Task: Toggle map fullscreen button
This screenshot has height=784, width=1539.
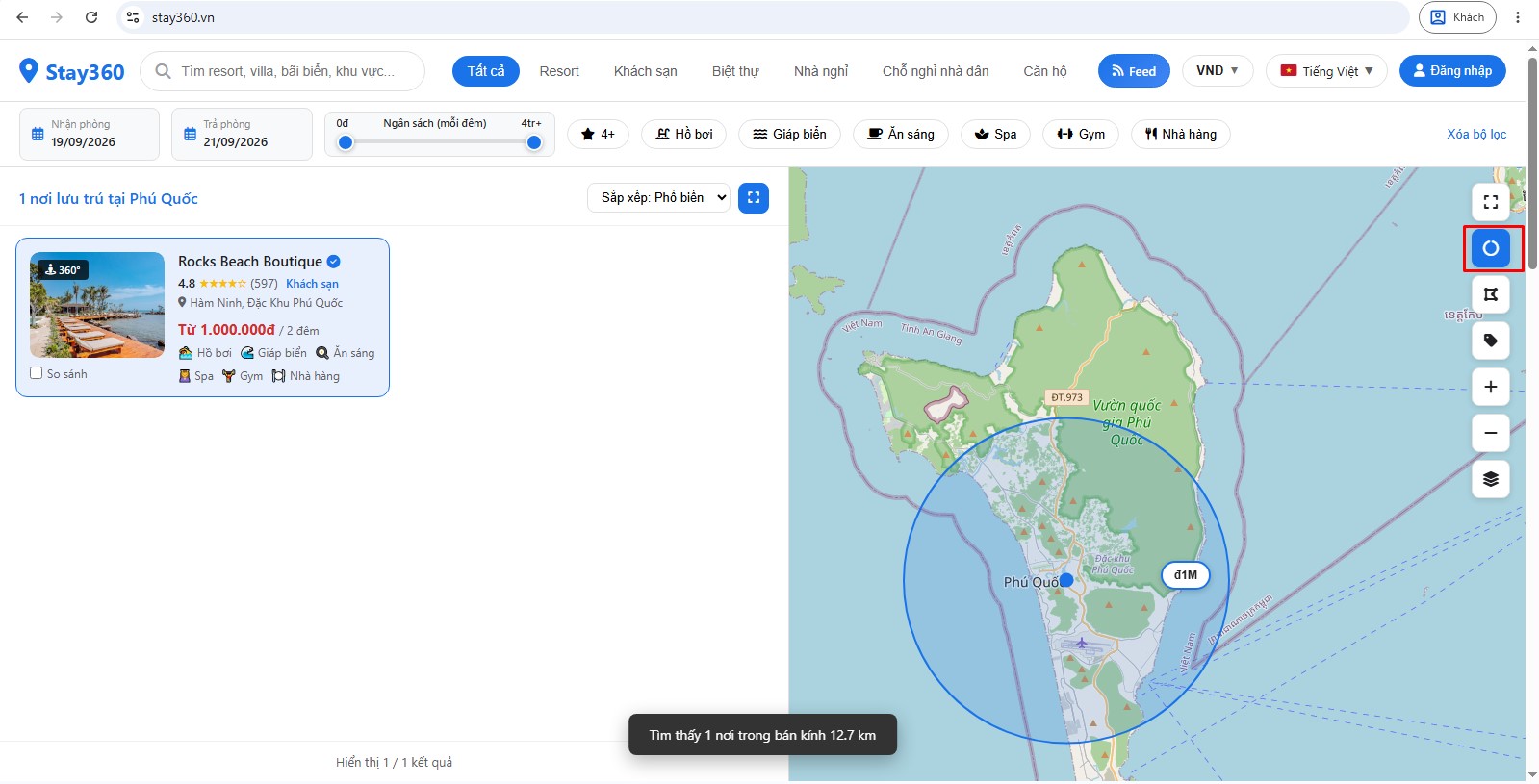Action: click(1491, 202)
